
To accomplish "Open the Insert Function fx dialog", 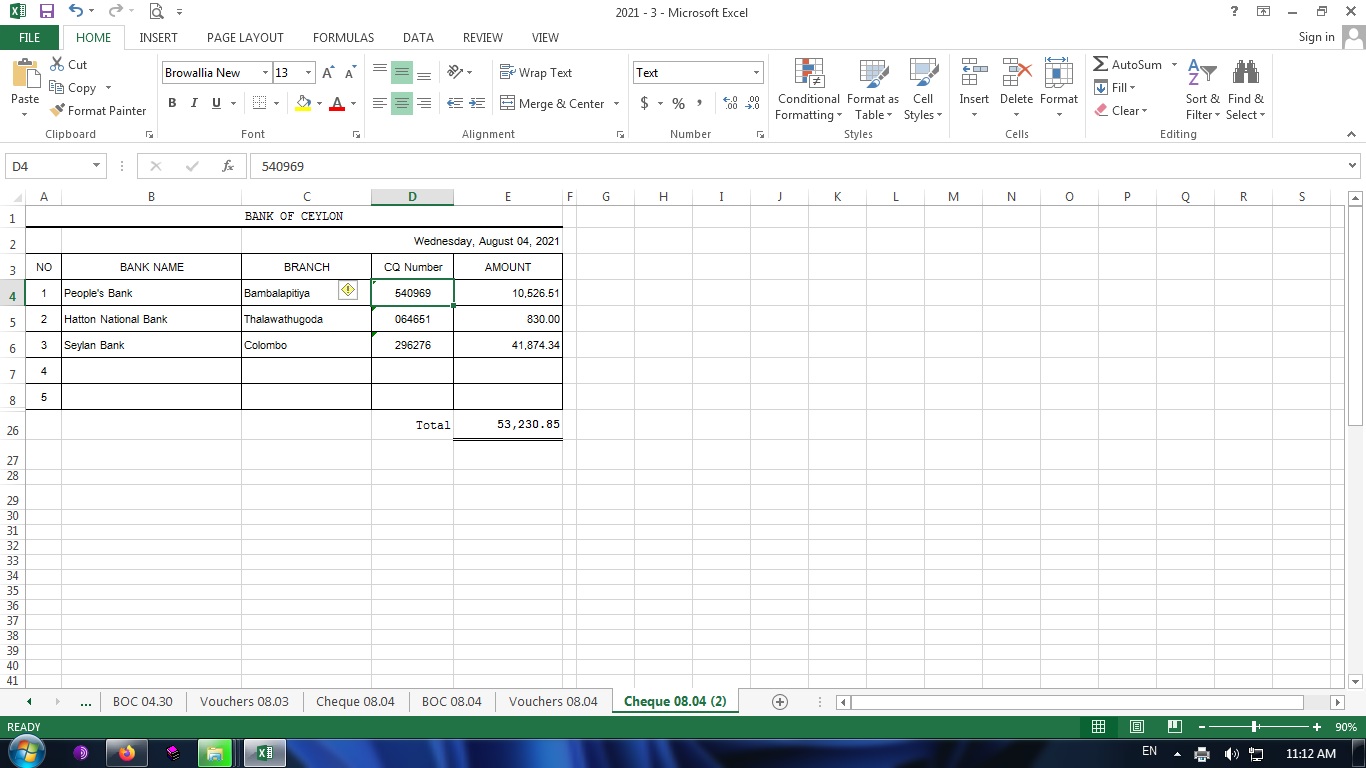I will pos(228,166).
